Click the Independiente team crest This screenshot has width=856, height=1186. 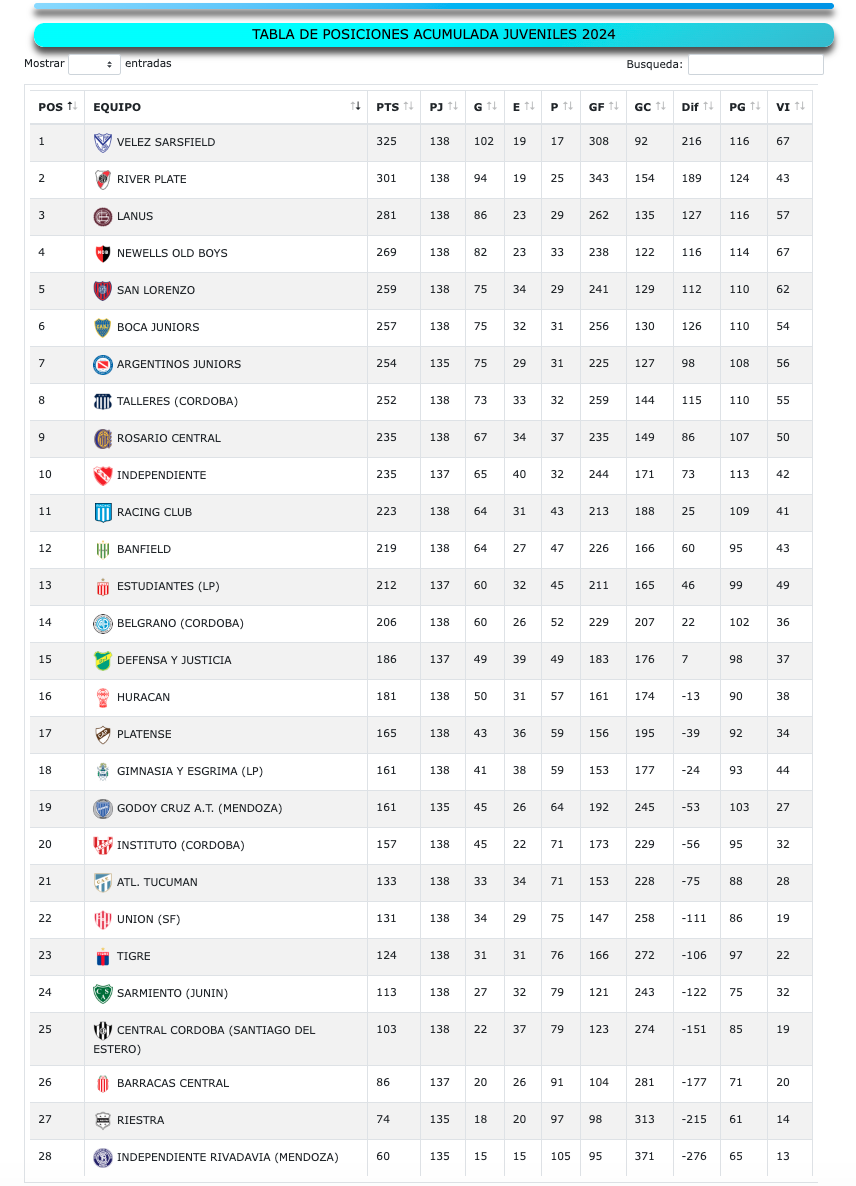point(102,475)
